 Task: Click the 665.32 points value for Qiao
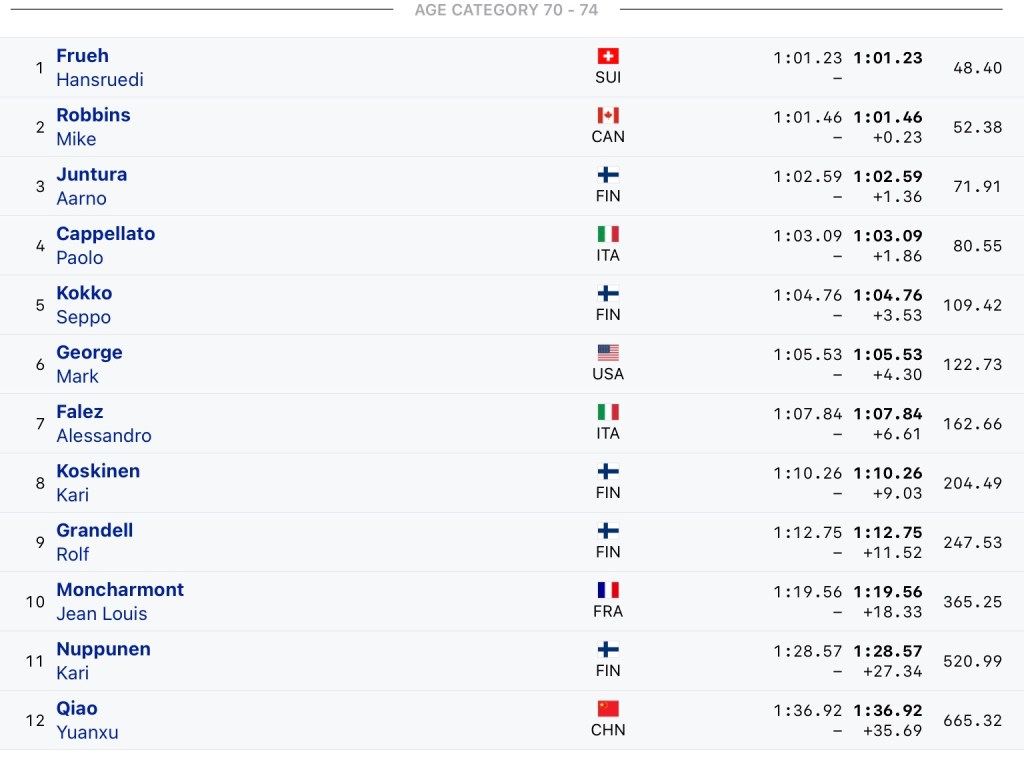pyautogui.click(x=972, y=721)
